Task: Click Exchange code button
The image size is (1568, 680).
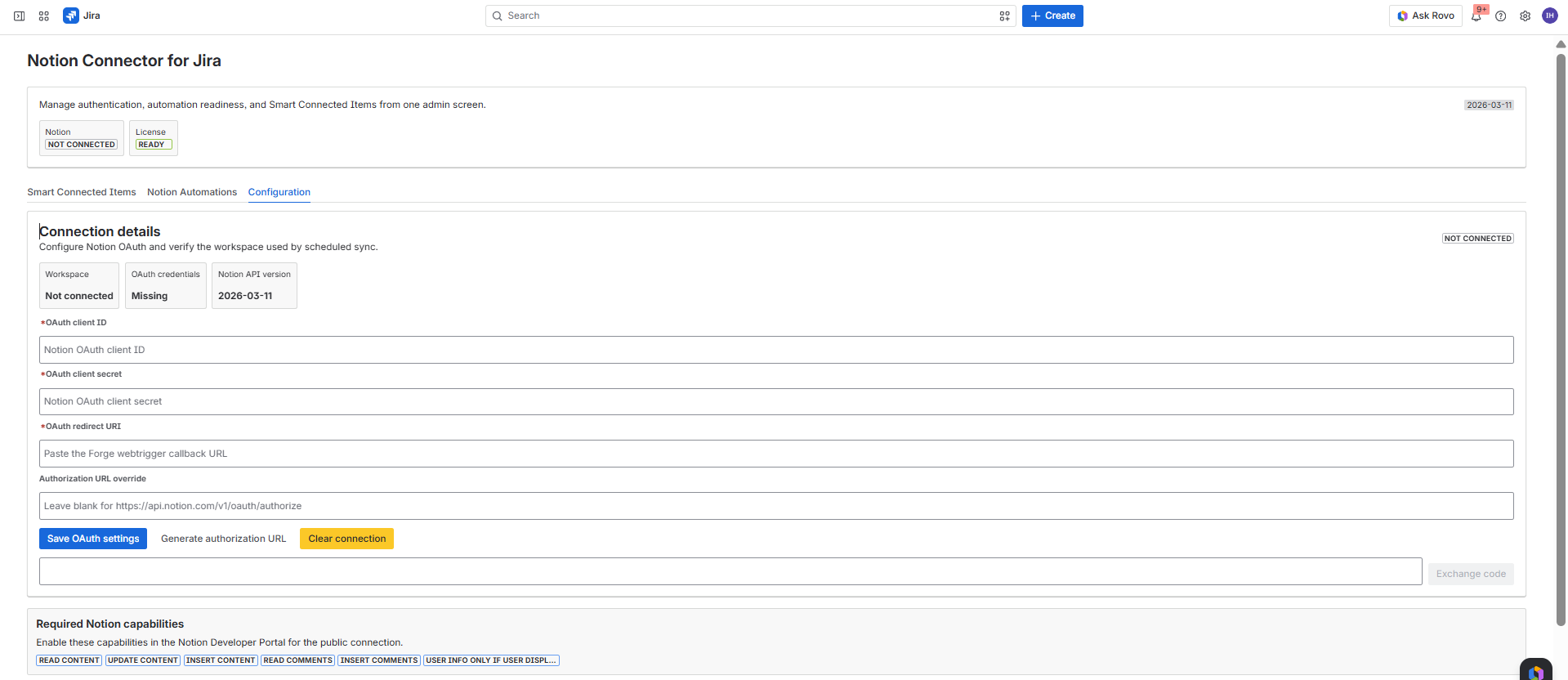Action: 1471,574
